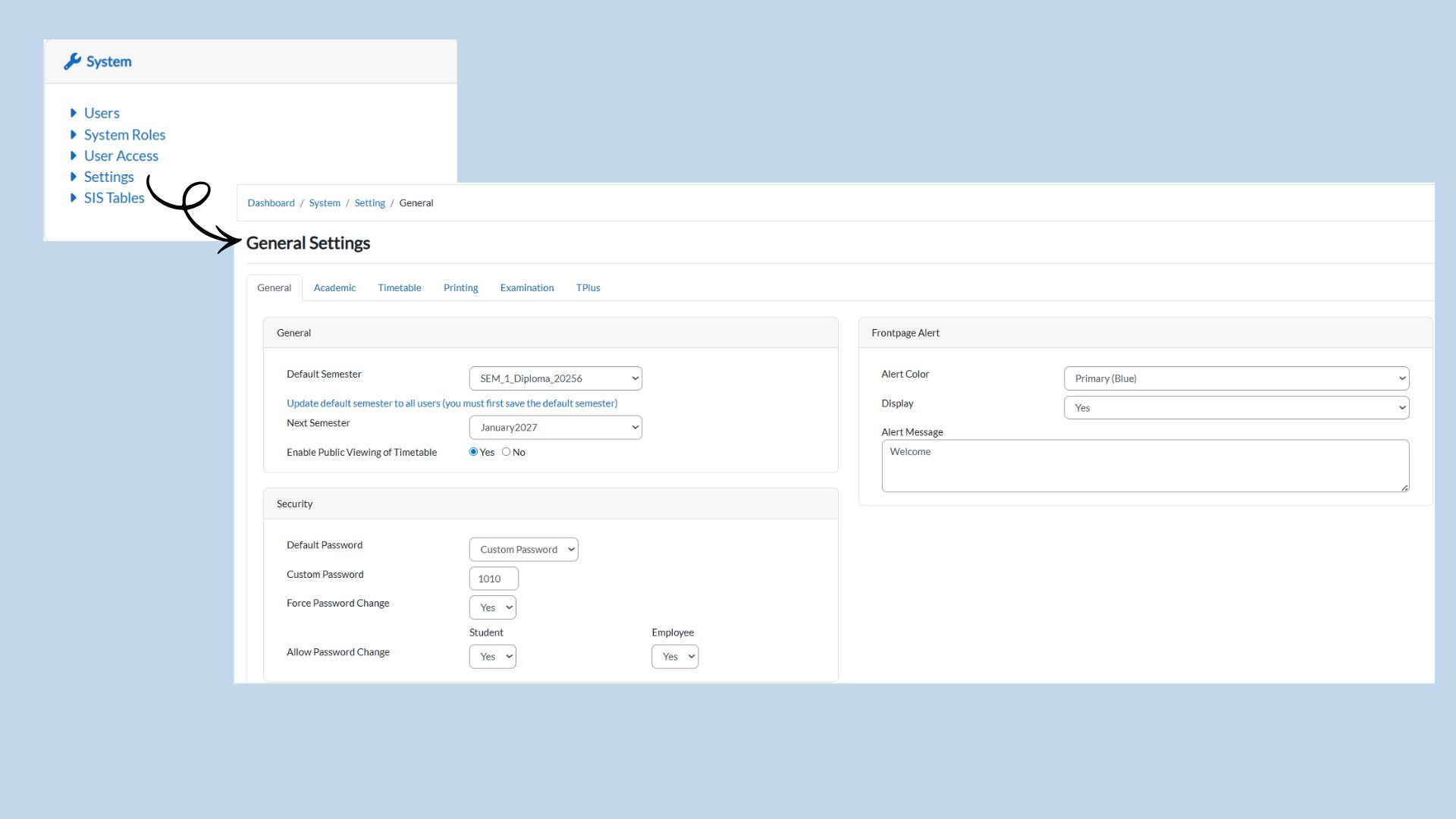Switch to the Academic tab
The width and height of the screenshot is (1456, 819).
coord(334,288)
